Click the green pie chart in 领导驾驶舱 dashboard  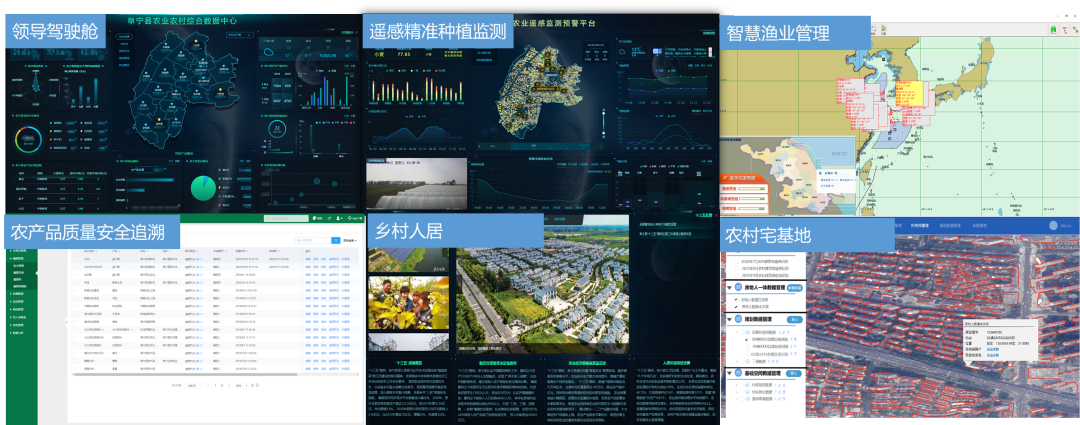click(x=202, y=188)
